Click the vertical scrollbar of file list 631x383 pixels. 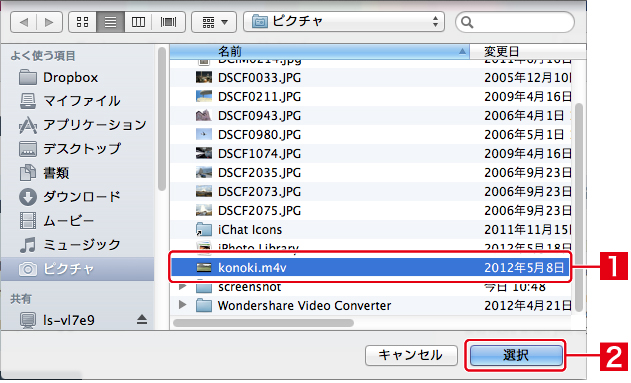pyautogui.click(x=579, y=207)
